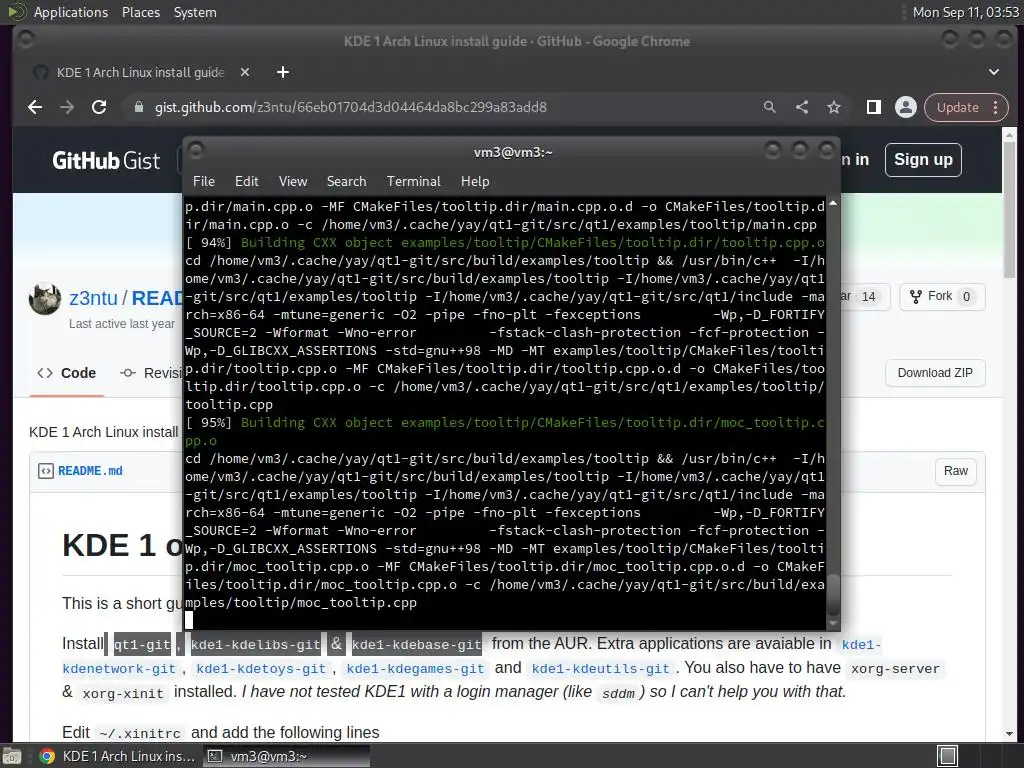Click the browser page scrollbar up arrow
1024x768 pixels.
point(1009,135)
